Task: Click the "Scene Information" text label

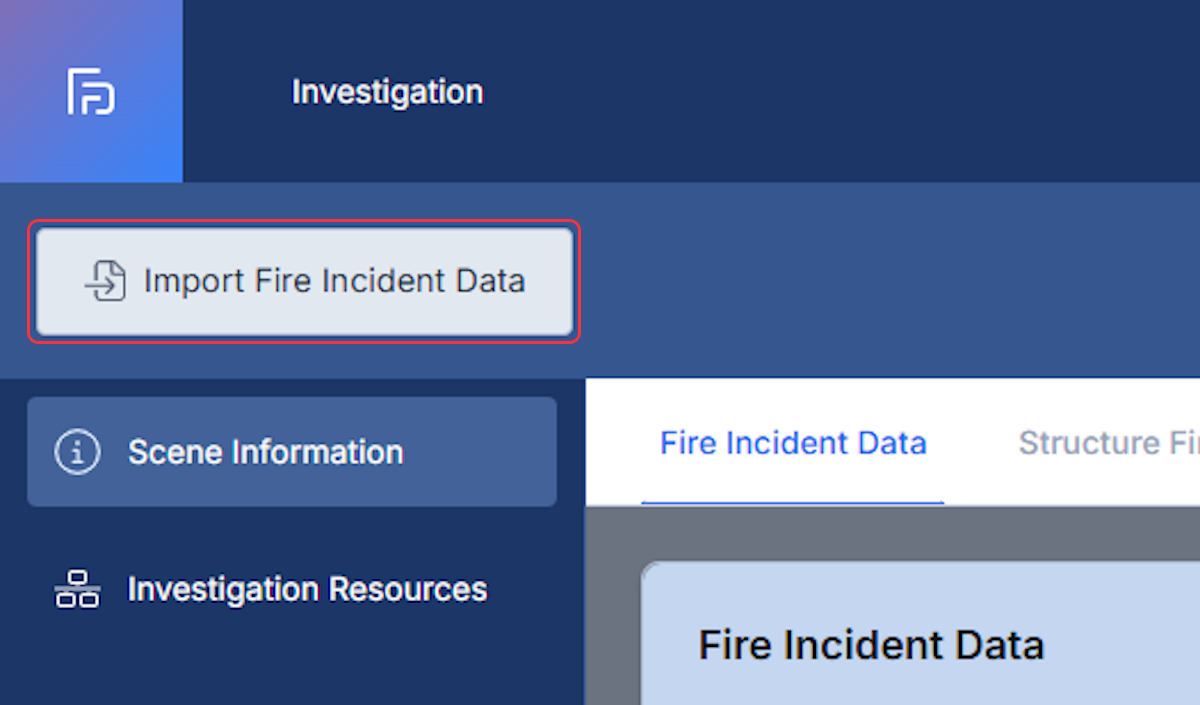Action: [266, 452]
